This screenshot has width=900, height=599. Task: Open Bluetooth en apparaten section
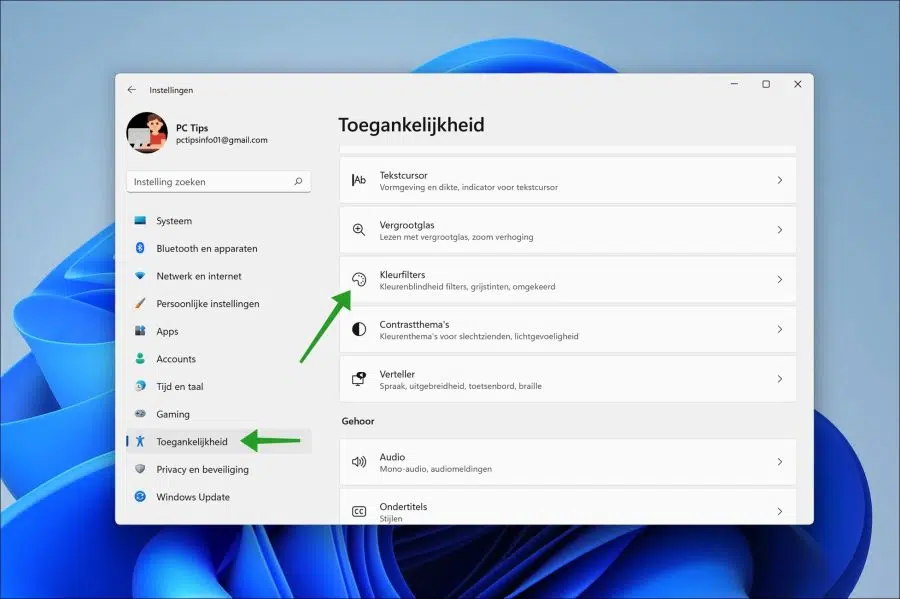[x=219, y=248]
